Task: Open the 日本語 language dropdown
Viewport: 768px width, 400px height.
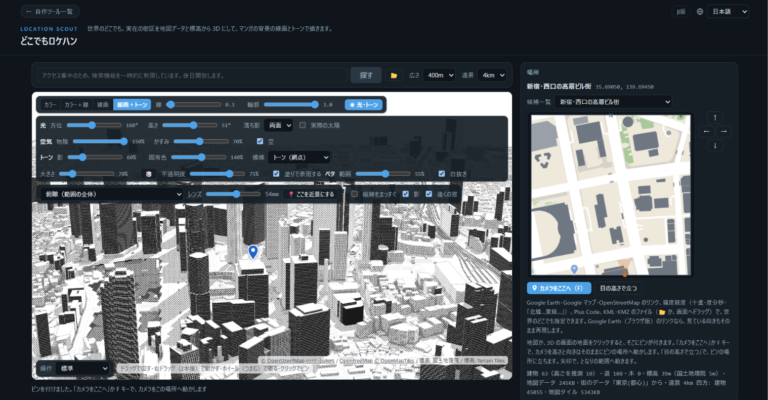Action: coord(728,12)
